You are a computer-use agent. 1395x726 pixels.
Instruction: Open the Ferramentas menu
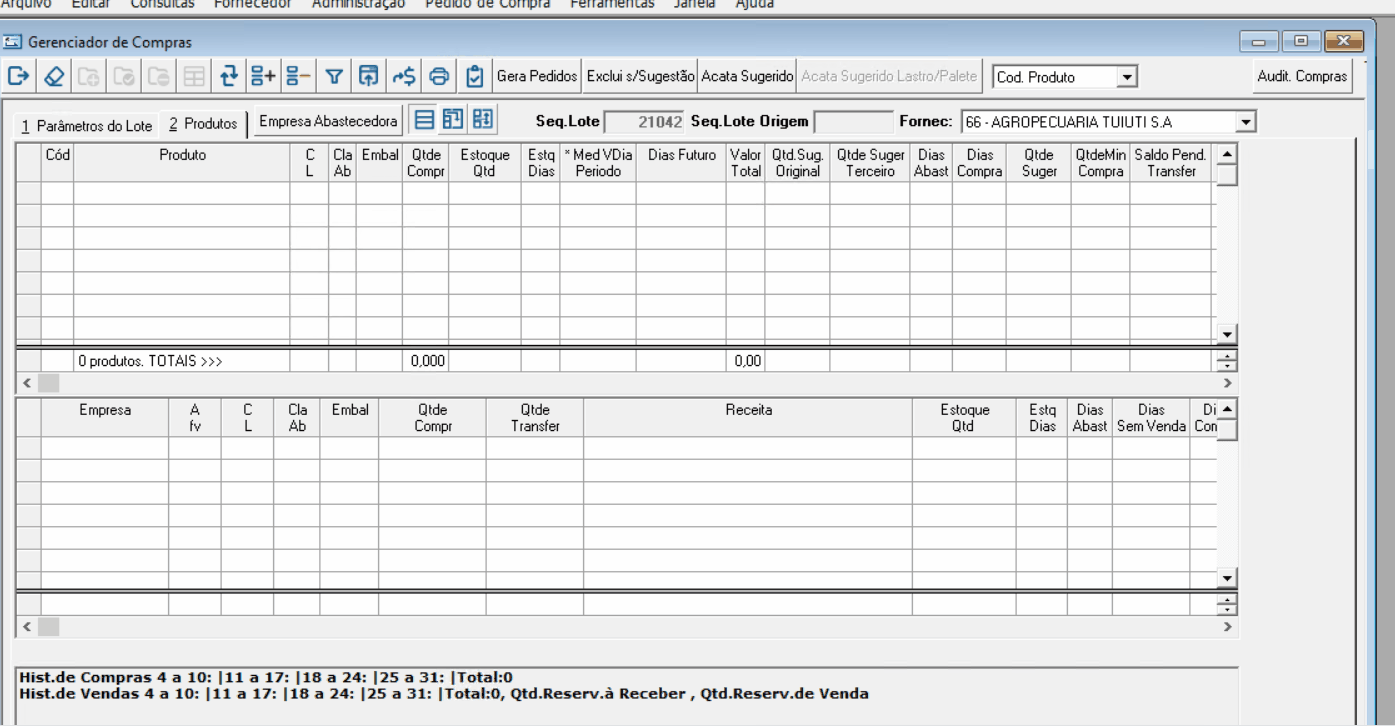612,4
